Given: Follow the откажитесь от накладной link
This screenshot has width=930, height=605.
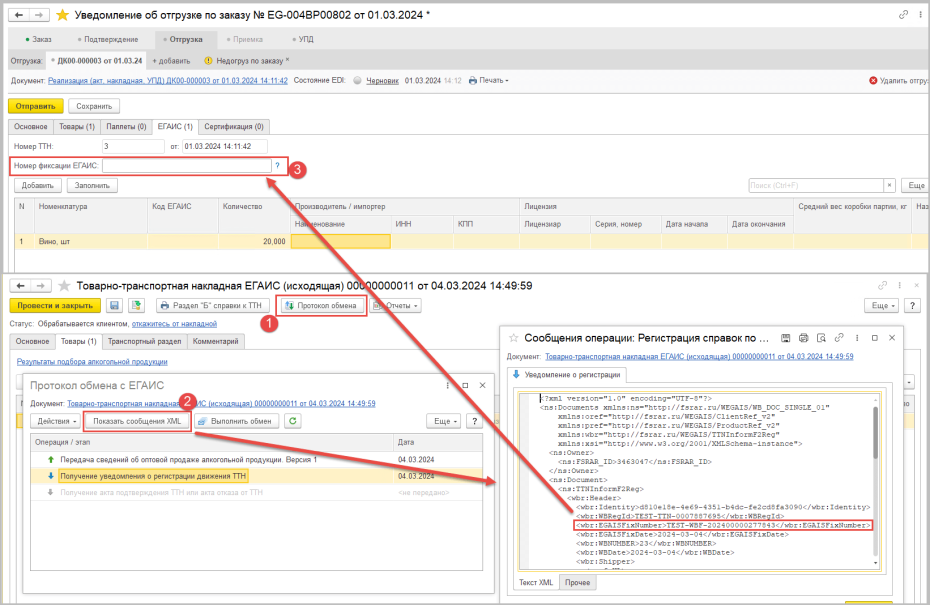Looking at the screenshot, I should (174, 324).
